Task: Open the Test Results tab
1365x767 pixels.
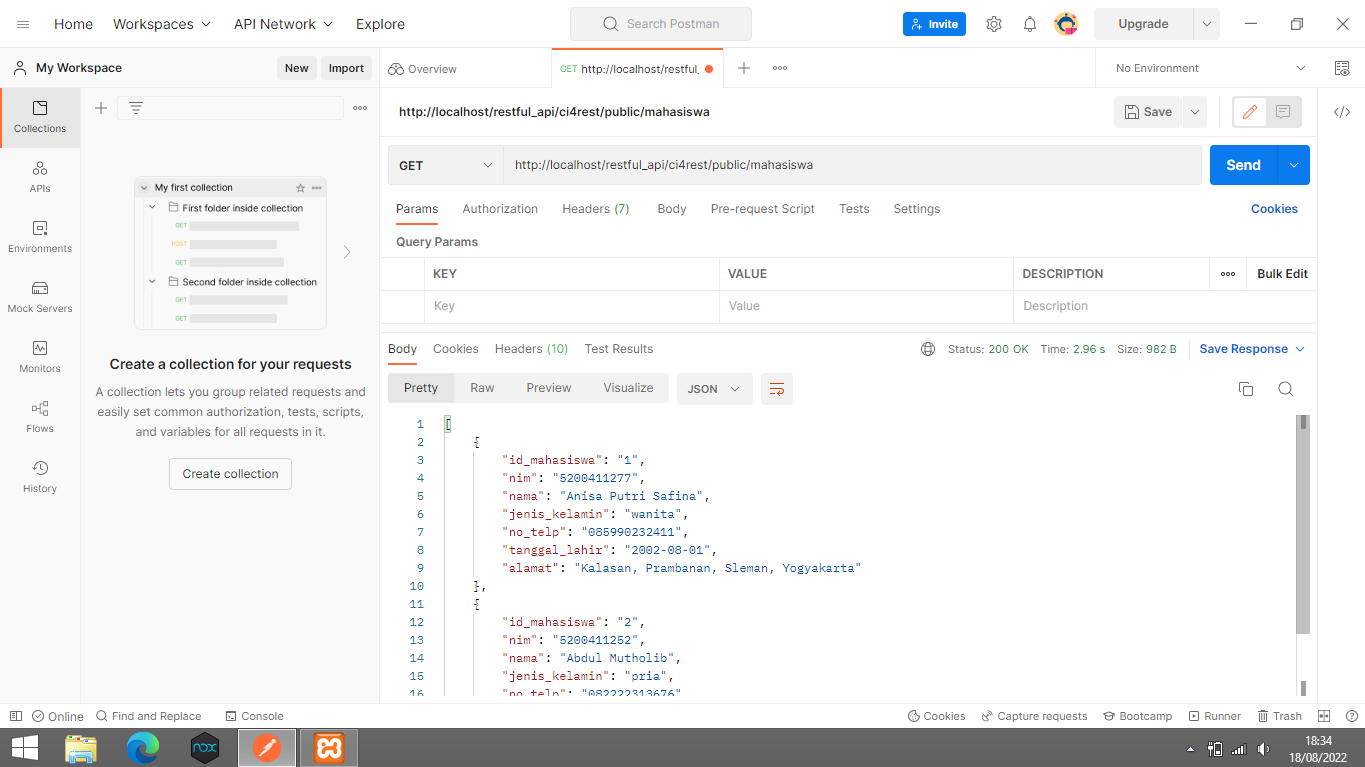Action: (x=619, y=349)
